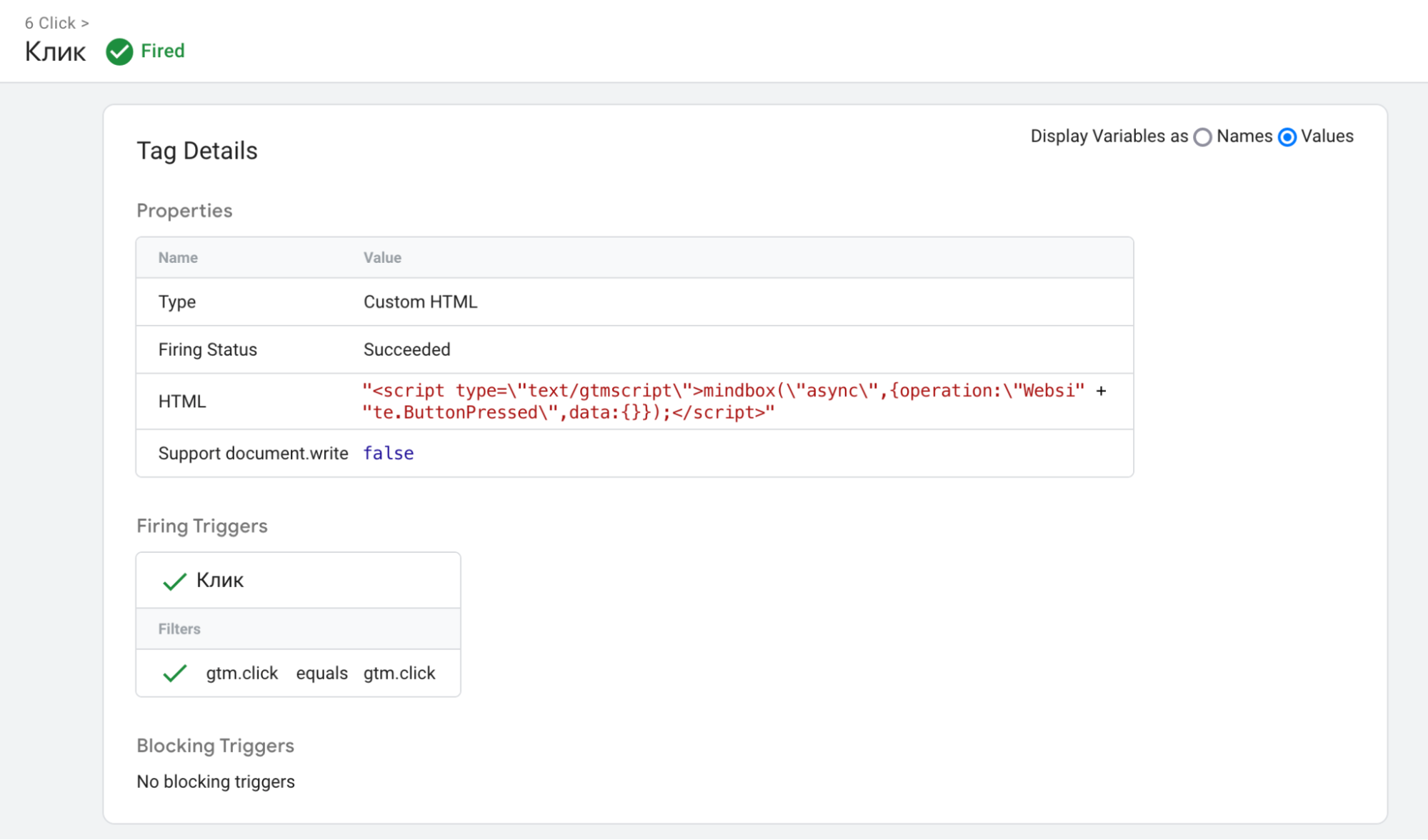Select the Values radio button
Viewport: 1428px width, 840px height.
(x=1287, y=137)
